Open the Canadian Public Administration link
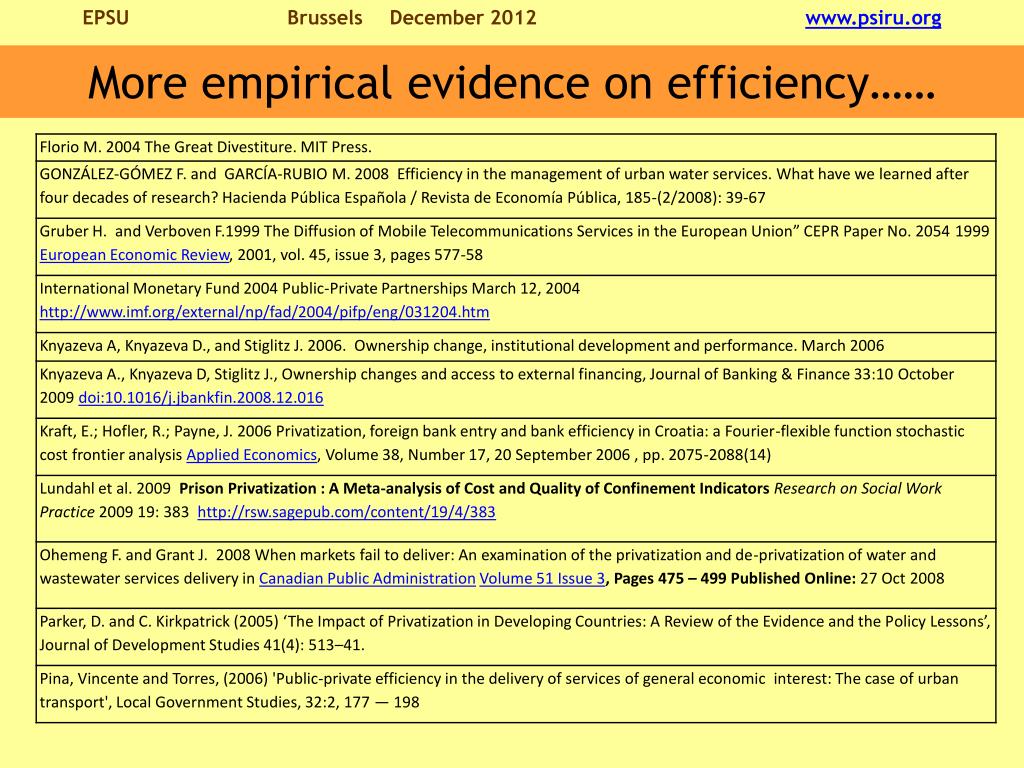The height and width of the screenshot is (768, 1024). point(367,579)
